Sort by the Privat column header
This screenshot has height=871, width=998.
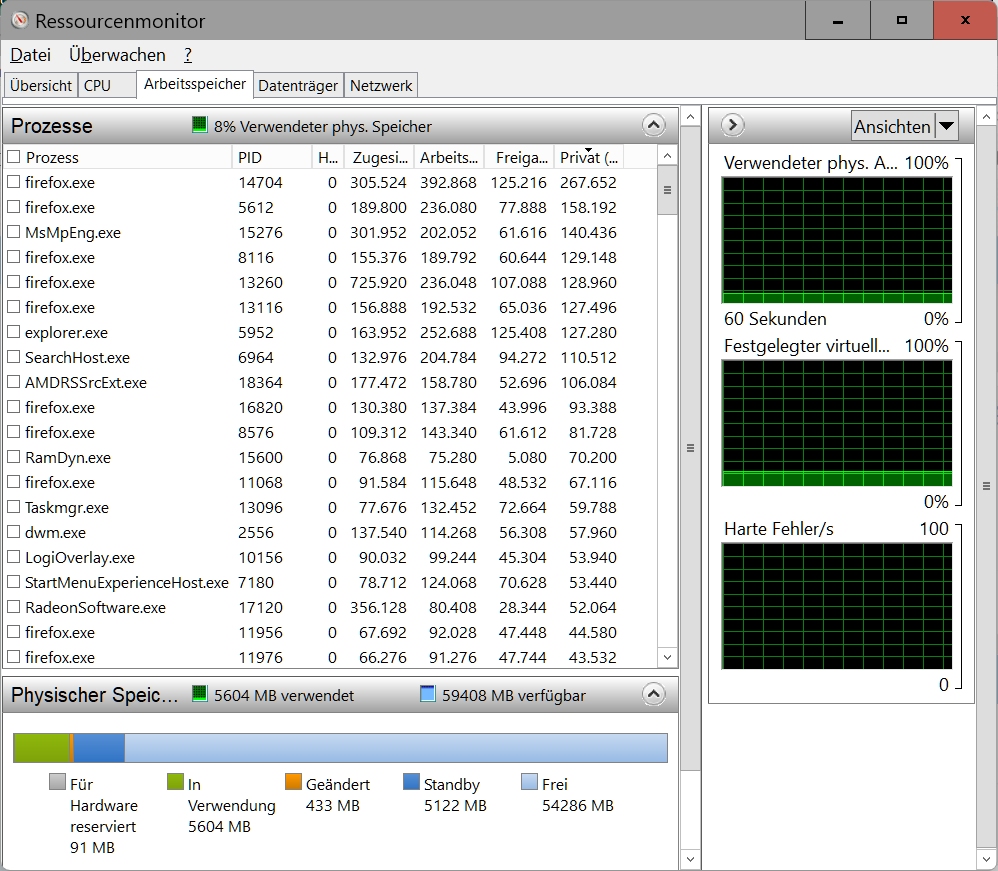click(589, 157)
